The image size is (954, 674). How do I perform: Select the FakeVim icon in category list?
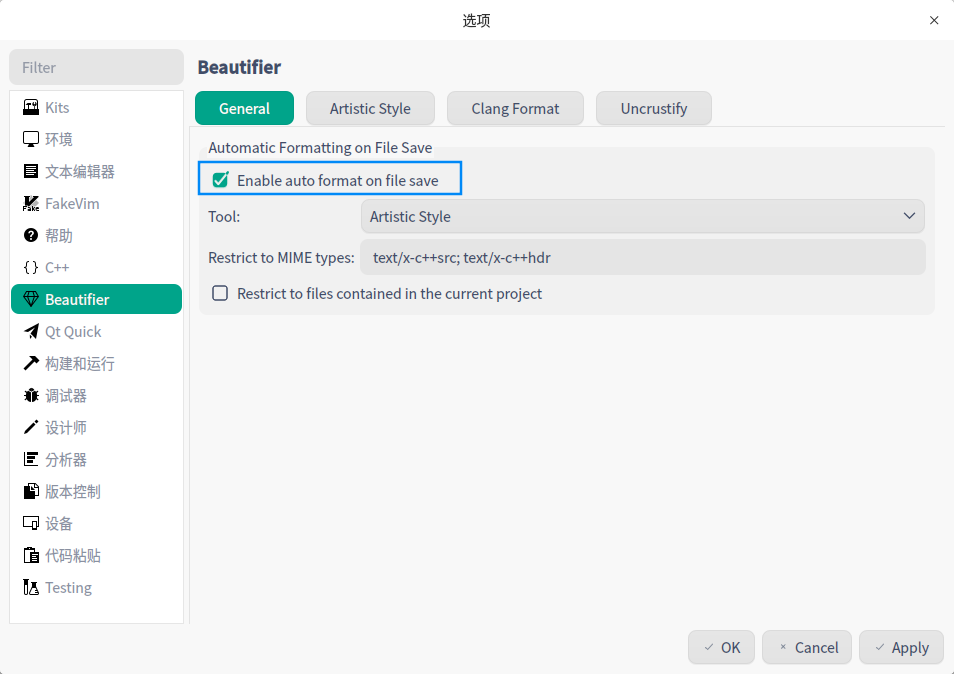(31, 204)
